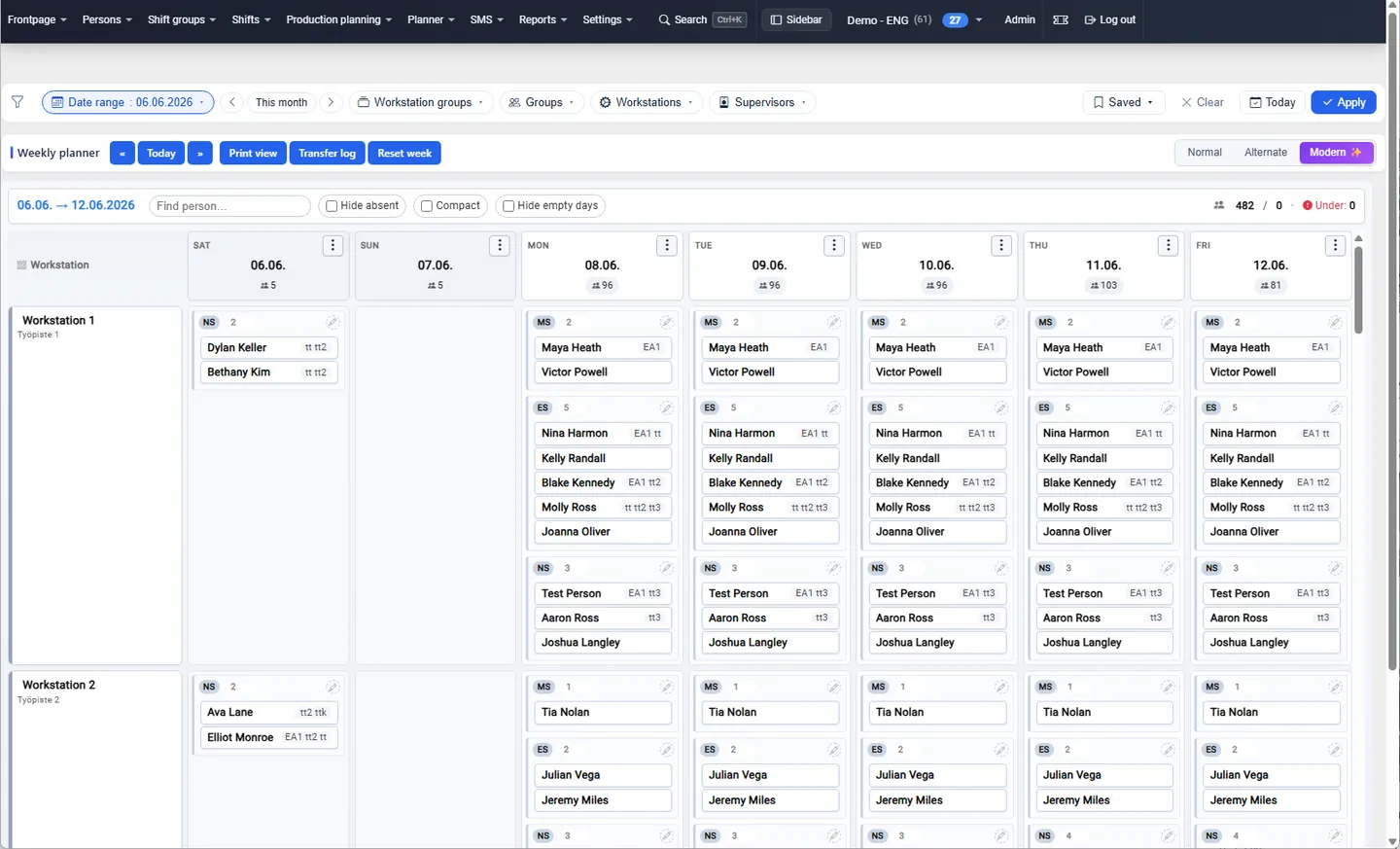Open three-dot menu for SUN 07.06.
This screenshot has height=849, width=1400.
pos(500,246)
